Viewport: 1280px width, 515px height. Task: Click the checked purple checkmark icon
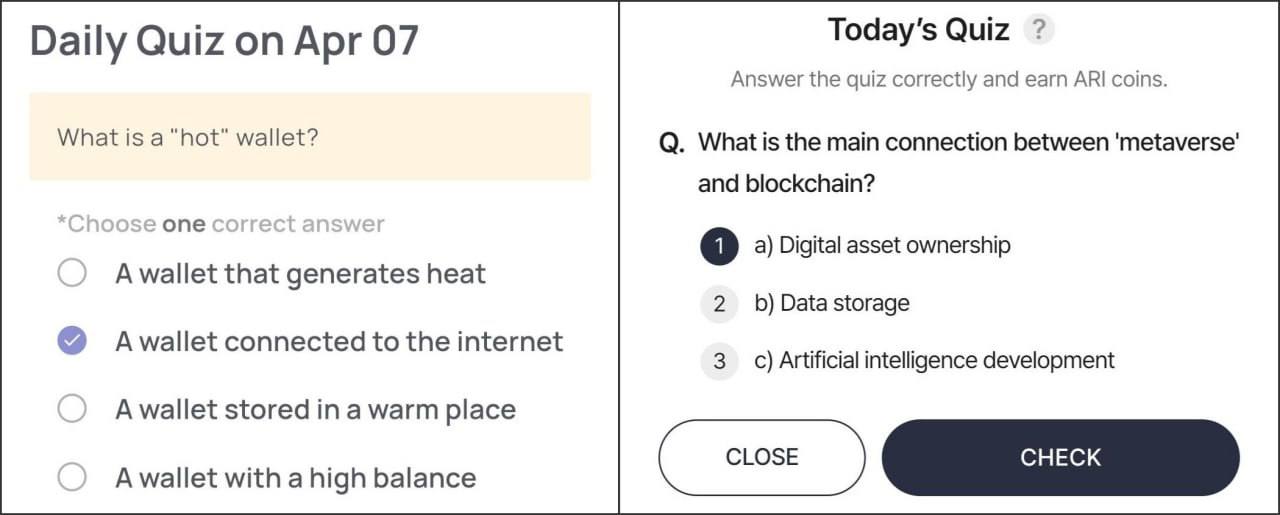click(x=72, y=341)
